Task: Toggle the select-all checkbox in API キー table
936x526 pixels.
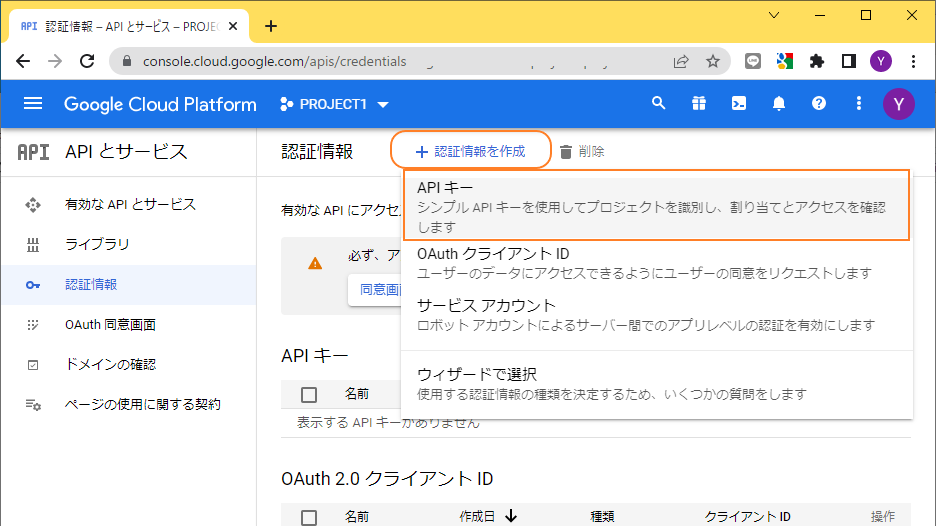Action: [x=309, y=395]
